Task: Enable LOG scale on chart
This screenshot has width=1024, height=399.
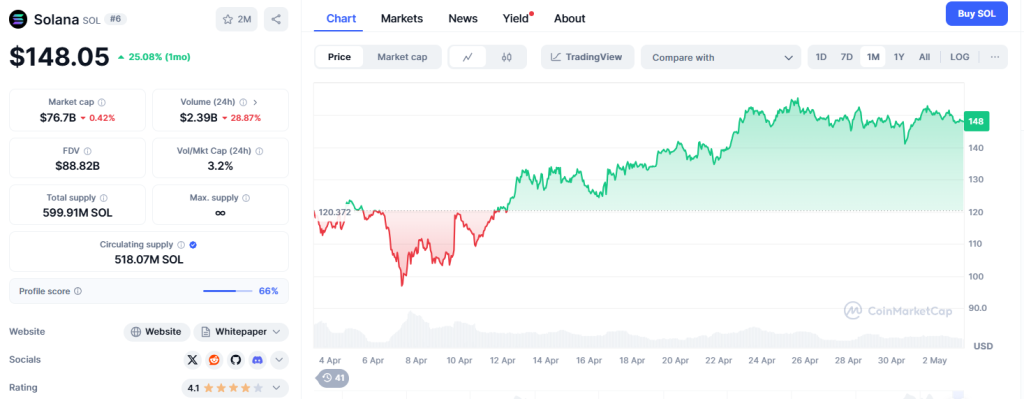Action: coord(959,57)
